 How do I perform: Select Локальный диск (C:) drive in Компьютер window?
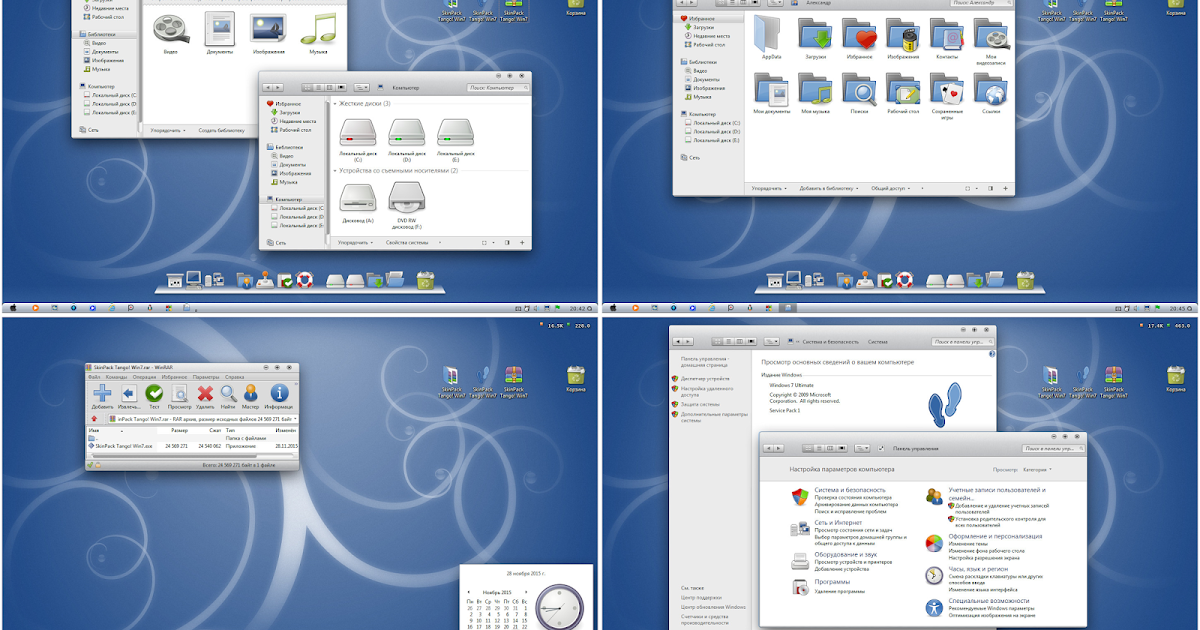click(x=357, y=132)
